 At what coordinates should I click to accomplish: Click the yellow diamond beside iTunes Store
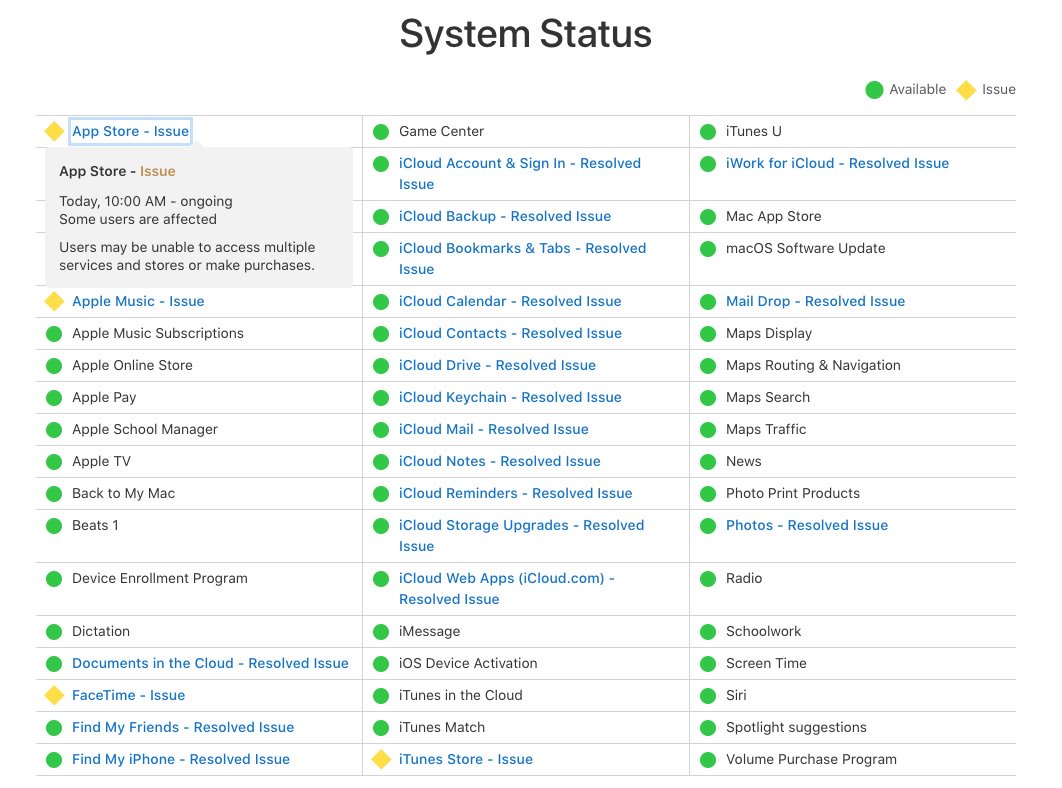pos(381,760)
